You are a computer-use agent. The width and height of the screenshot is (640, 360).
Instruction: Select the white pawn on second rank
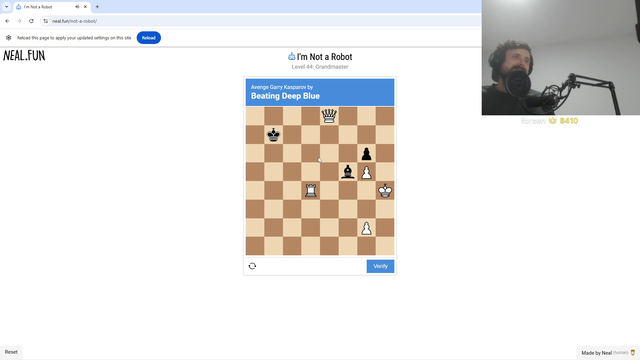coord(367,228)
